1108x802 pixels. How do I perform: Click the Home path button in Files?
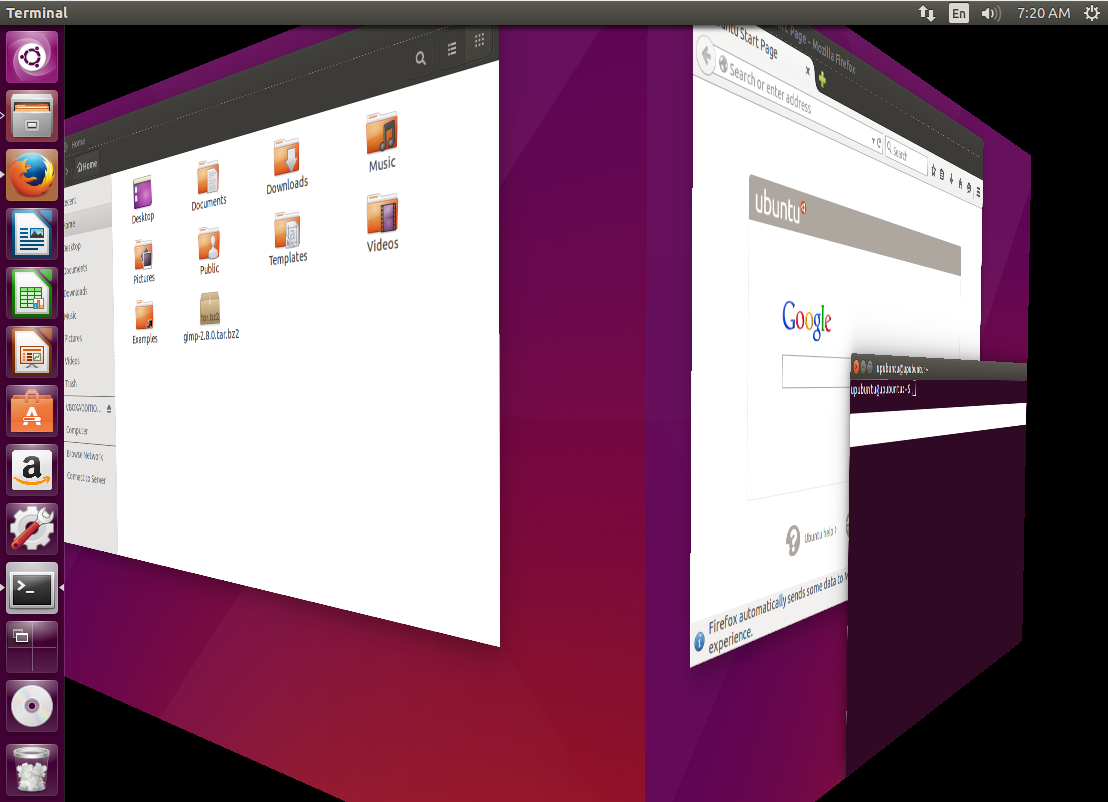tap(88, 165)
